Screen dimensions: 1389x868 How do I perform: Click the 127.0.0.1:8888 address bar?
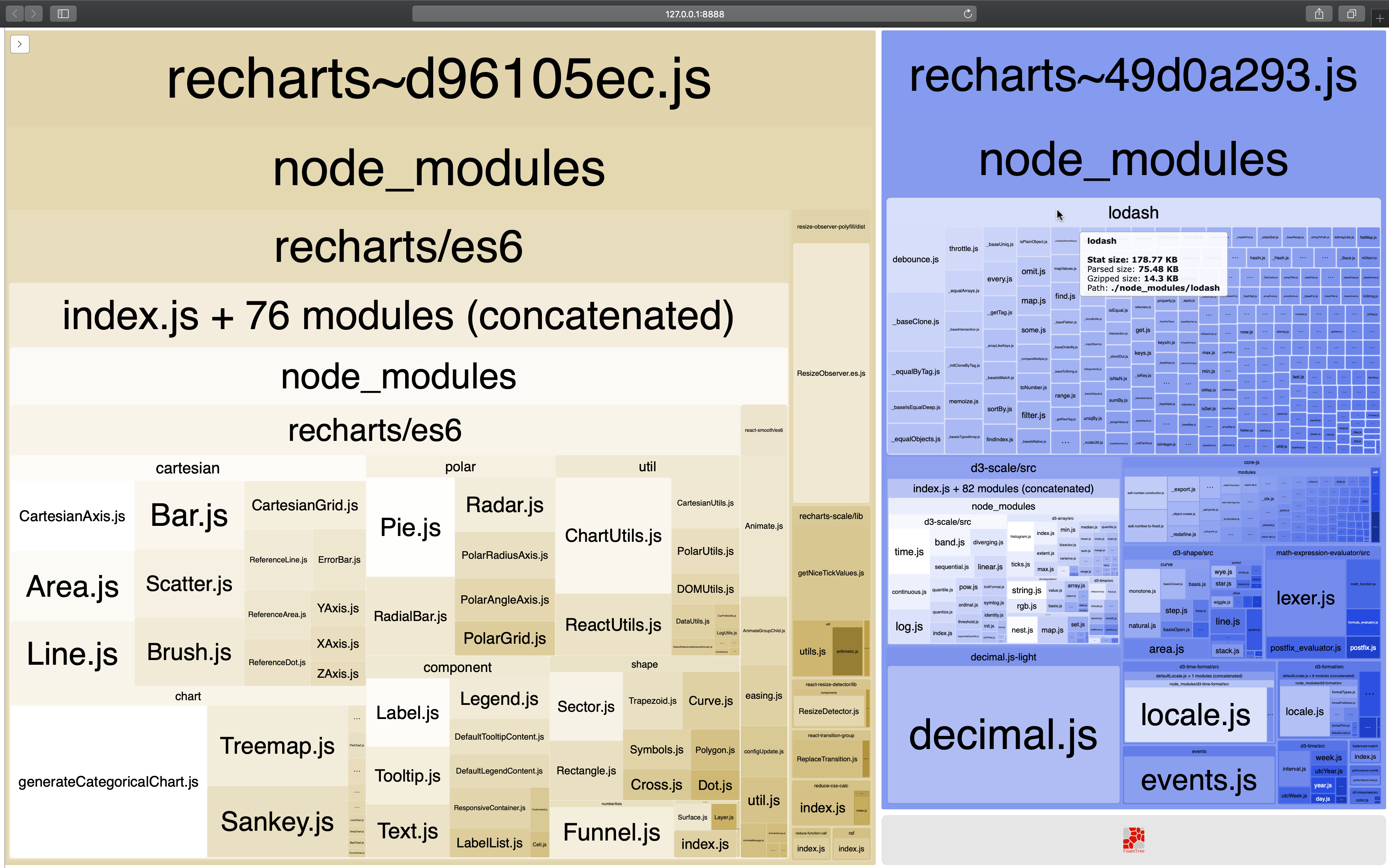(694, 14)
